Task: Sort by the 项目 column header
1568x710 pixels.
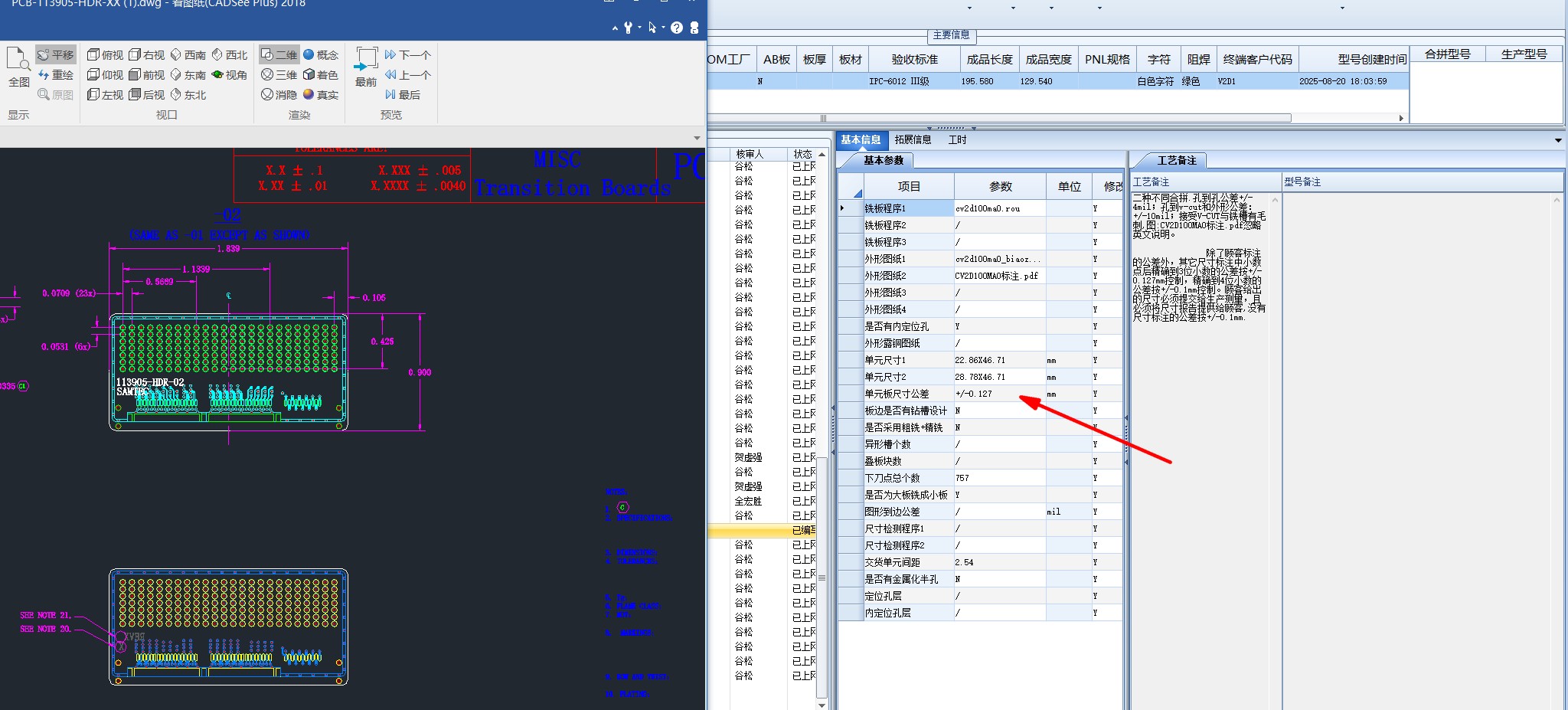Action: tap(909, 186)
